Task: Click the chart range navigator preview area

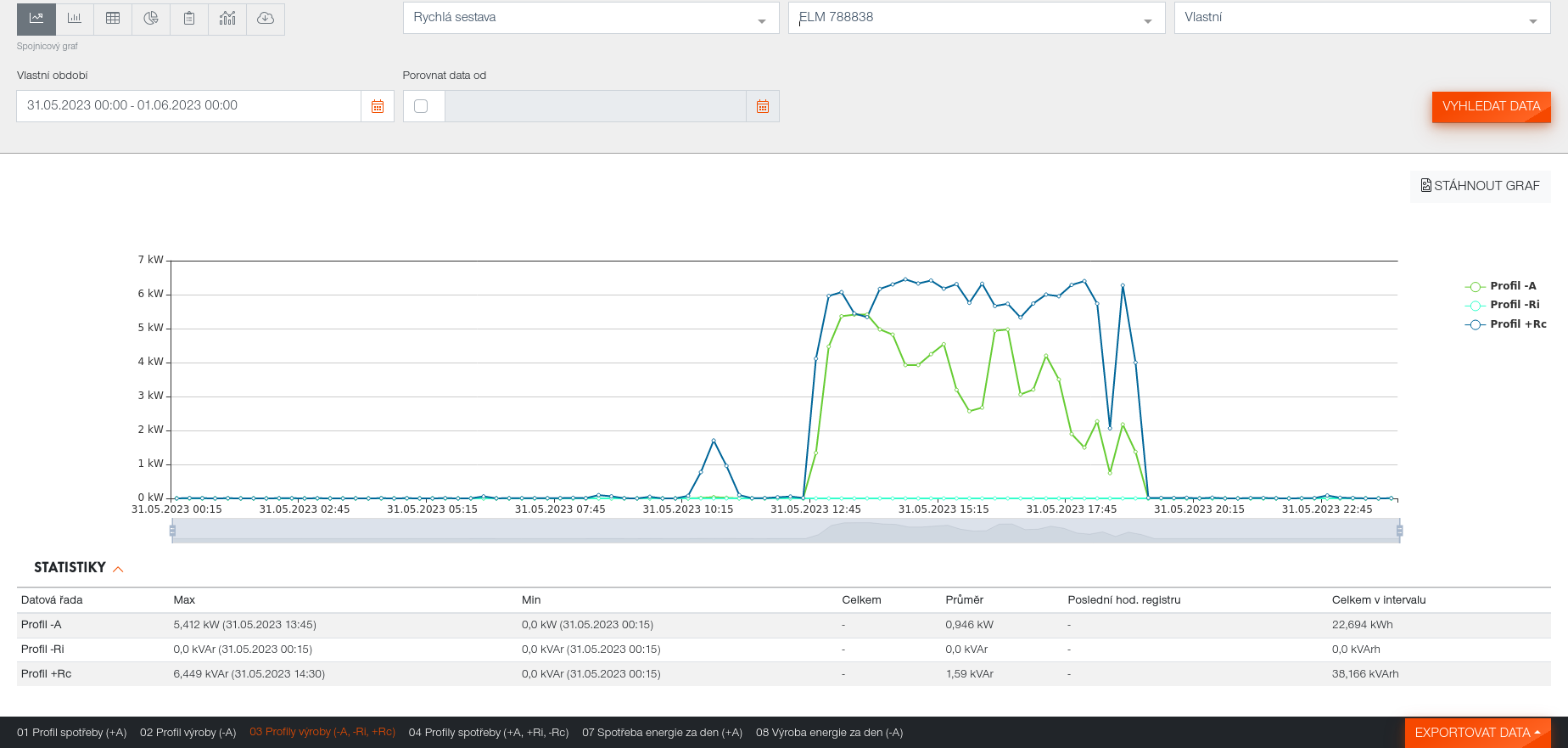Action: [786, 531]
